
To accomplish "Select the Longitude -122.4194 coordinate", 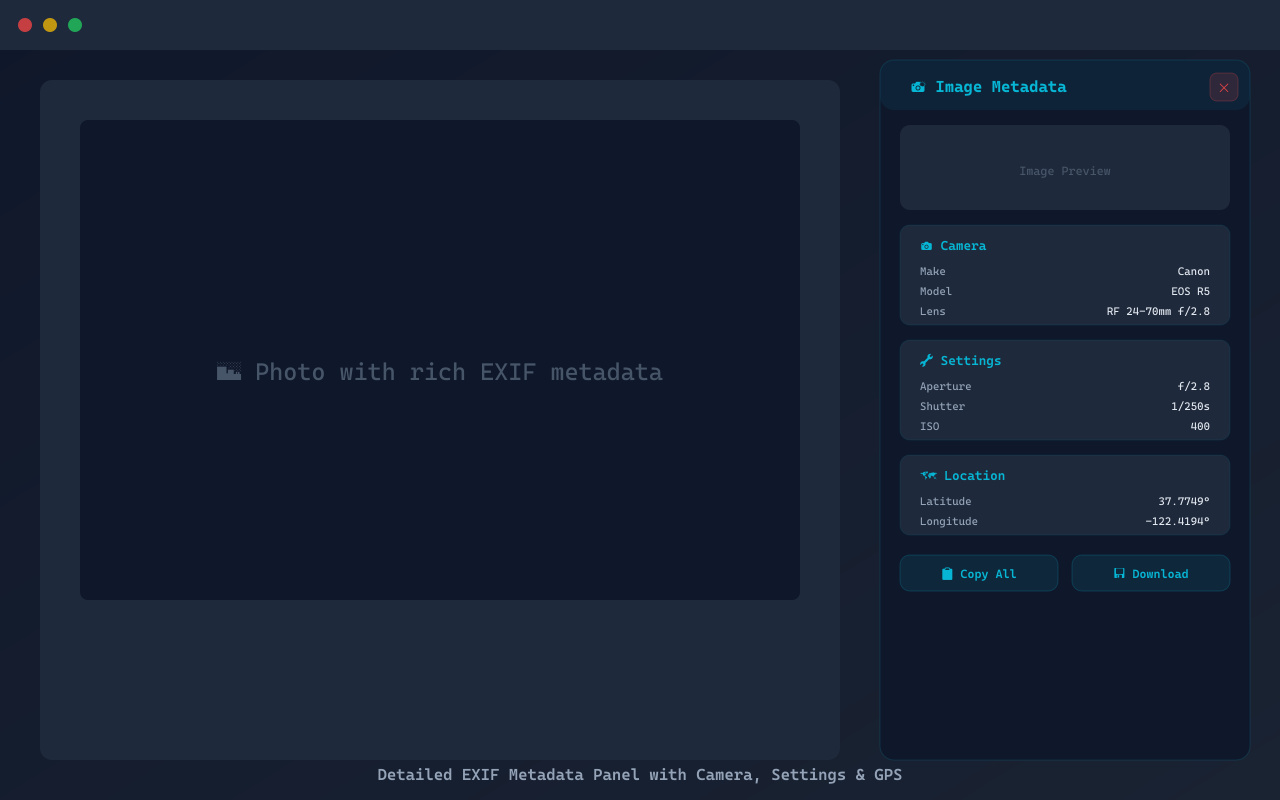I will pos(1178,521).
